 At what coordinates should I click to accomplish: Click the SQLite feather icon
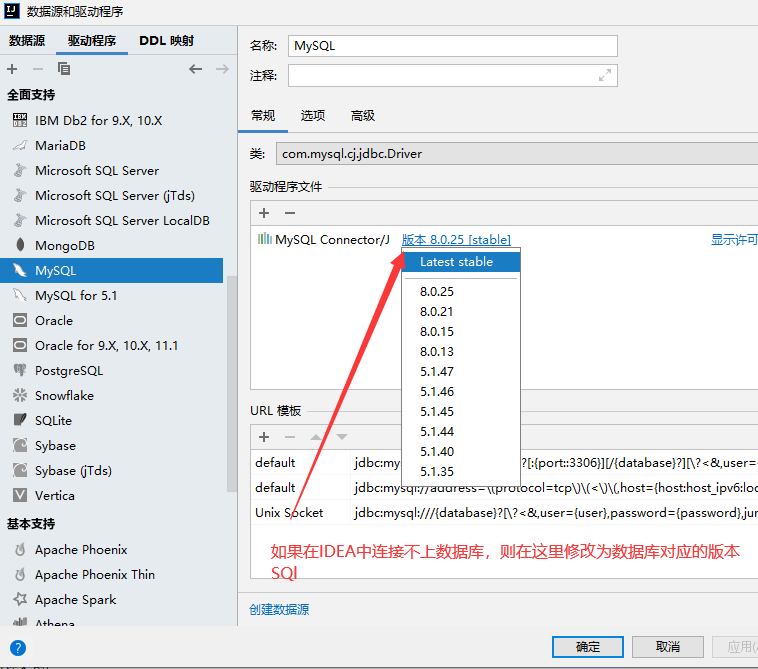tap(20, 420)
